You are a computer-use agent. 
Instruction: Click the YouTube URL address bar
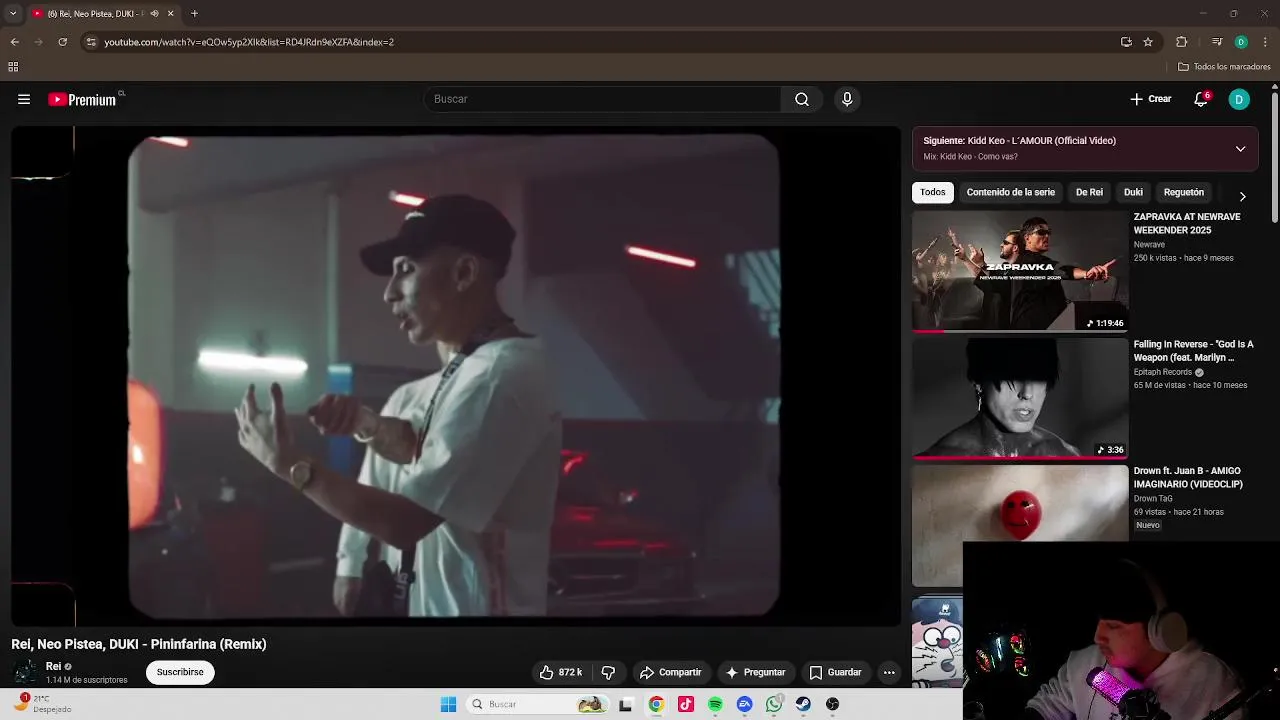[600, 42]
